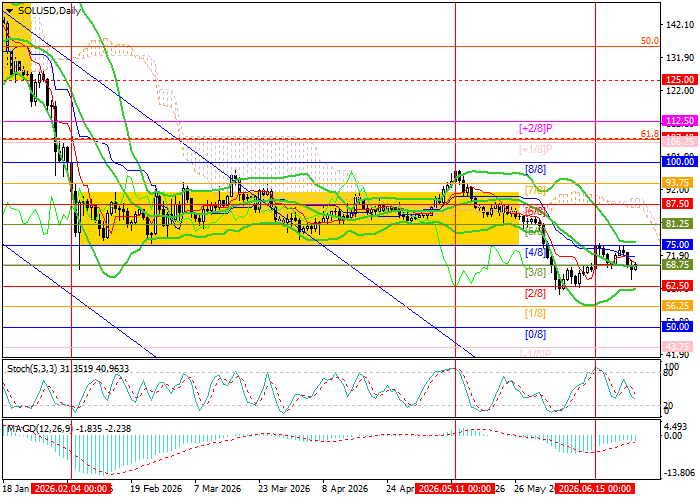Select the 2026.06.15 00:00 date marker

pos(596,489)
